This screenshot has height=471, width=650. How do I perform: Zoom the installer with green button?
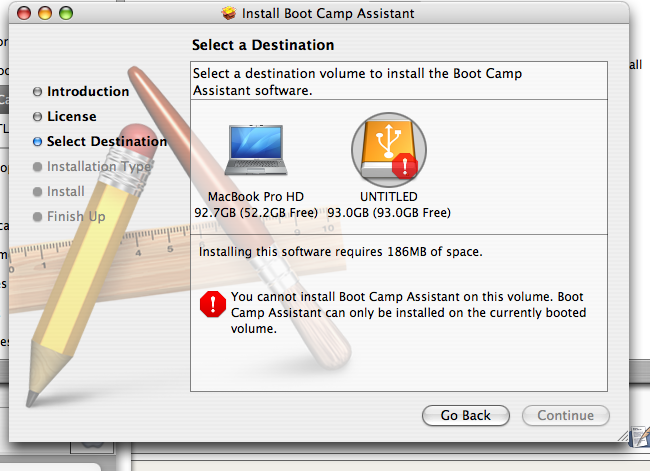click(x=66, y=13)
